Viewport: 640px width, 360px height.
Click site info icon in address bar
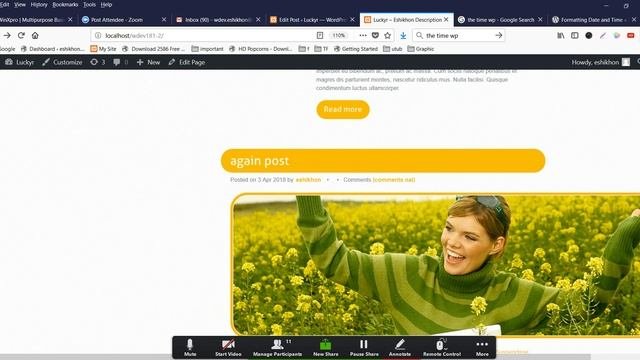tap(98, 36)
